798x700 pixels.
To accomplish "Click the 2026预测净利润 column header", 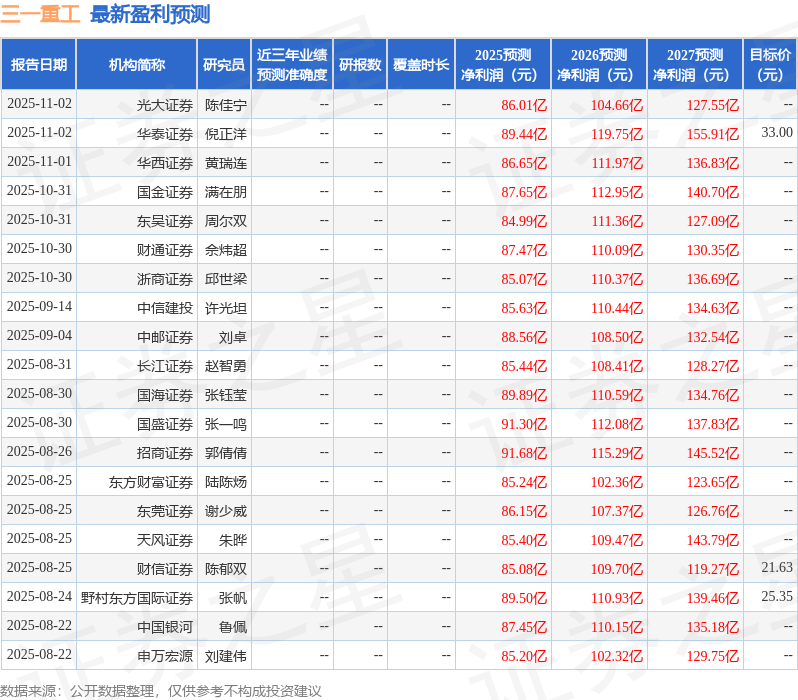I will [599, 65].
